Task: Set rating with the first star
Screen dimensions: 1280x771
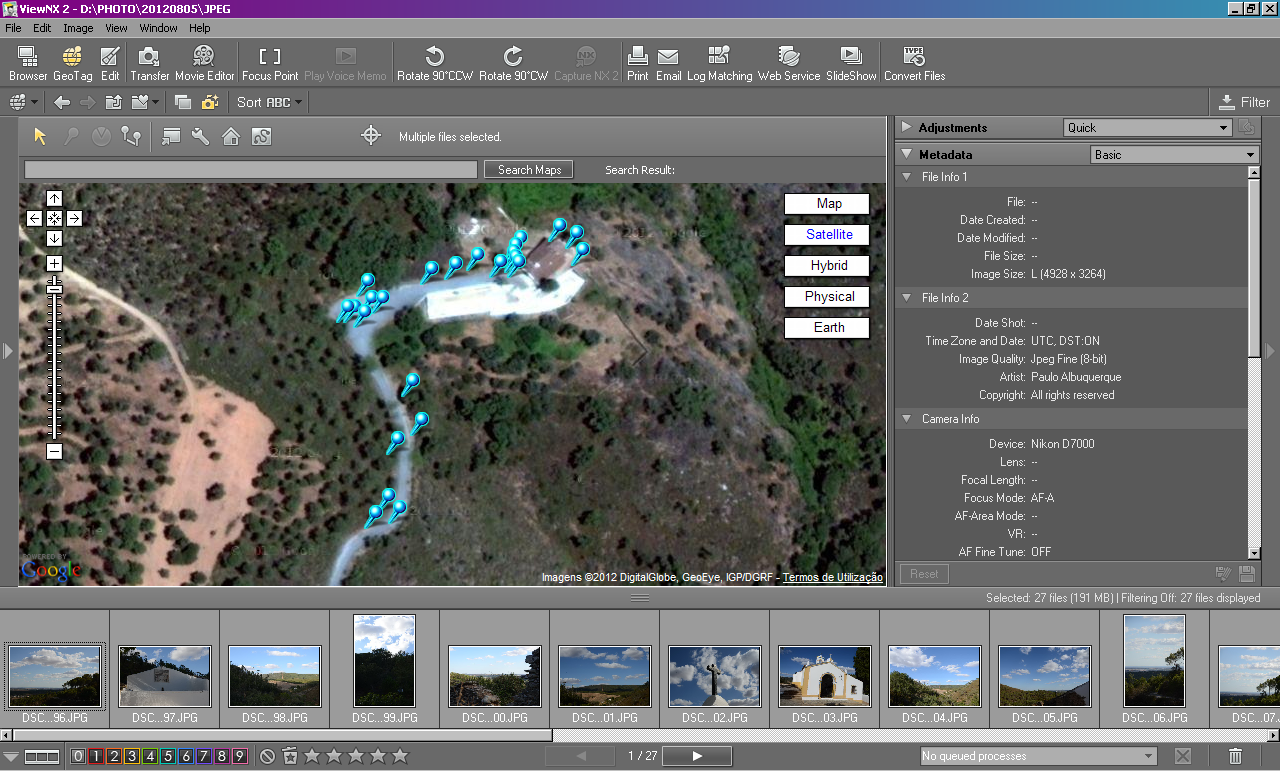Action: [x=312, y=756]
